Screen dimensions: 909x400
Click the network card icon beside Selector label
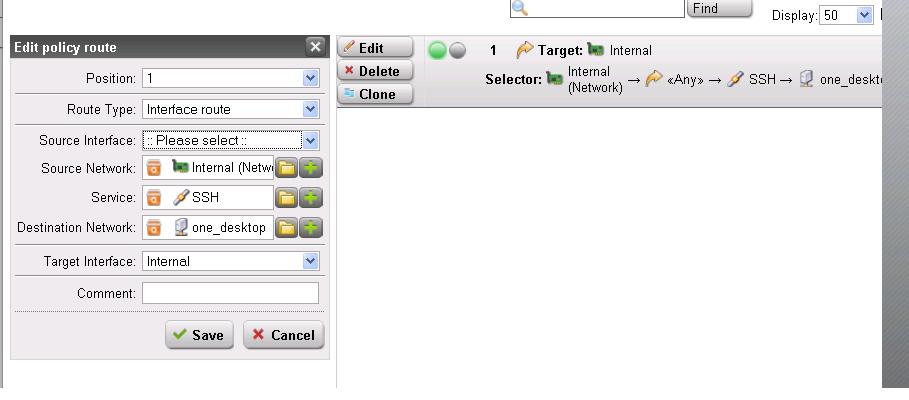(555, 78)
